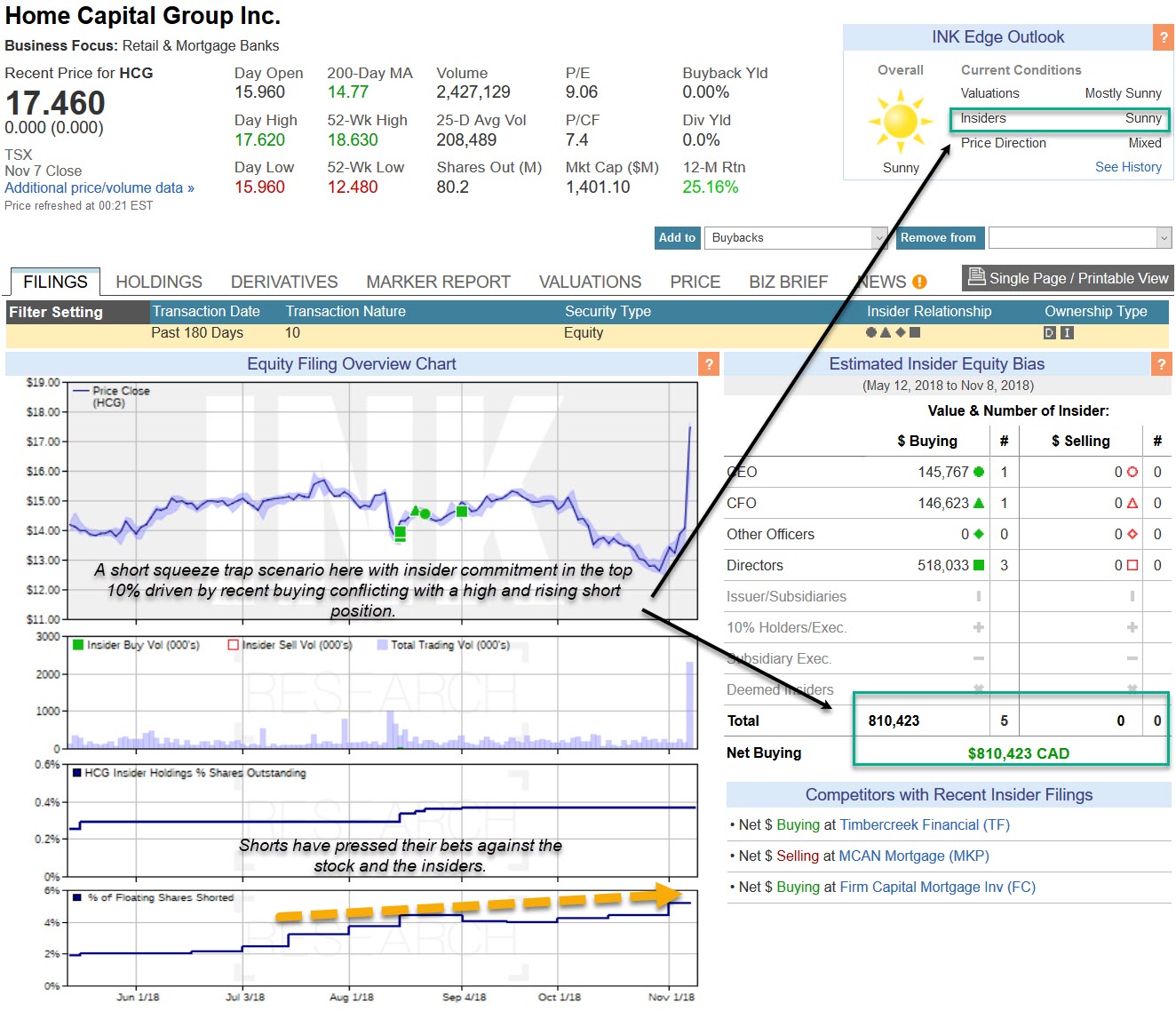Open the Biz Brief tab

[x=788, y=282]
